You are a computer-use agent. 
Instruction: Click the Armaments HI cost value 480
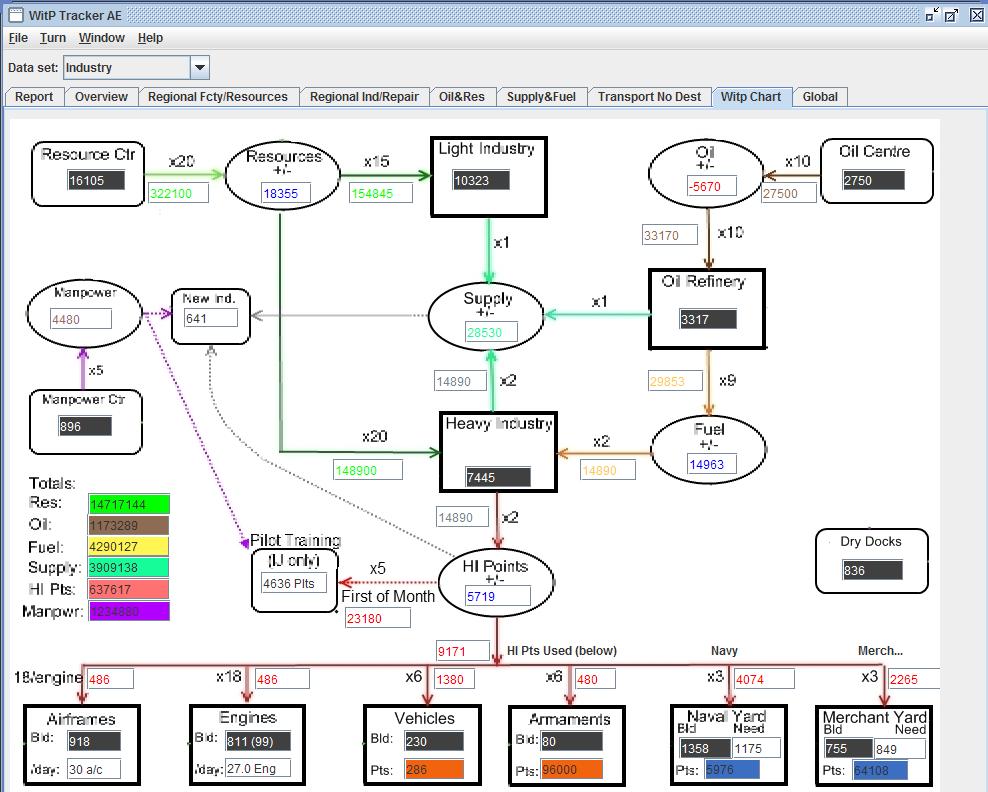click(x=595, y=679)
